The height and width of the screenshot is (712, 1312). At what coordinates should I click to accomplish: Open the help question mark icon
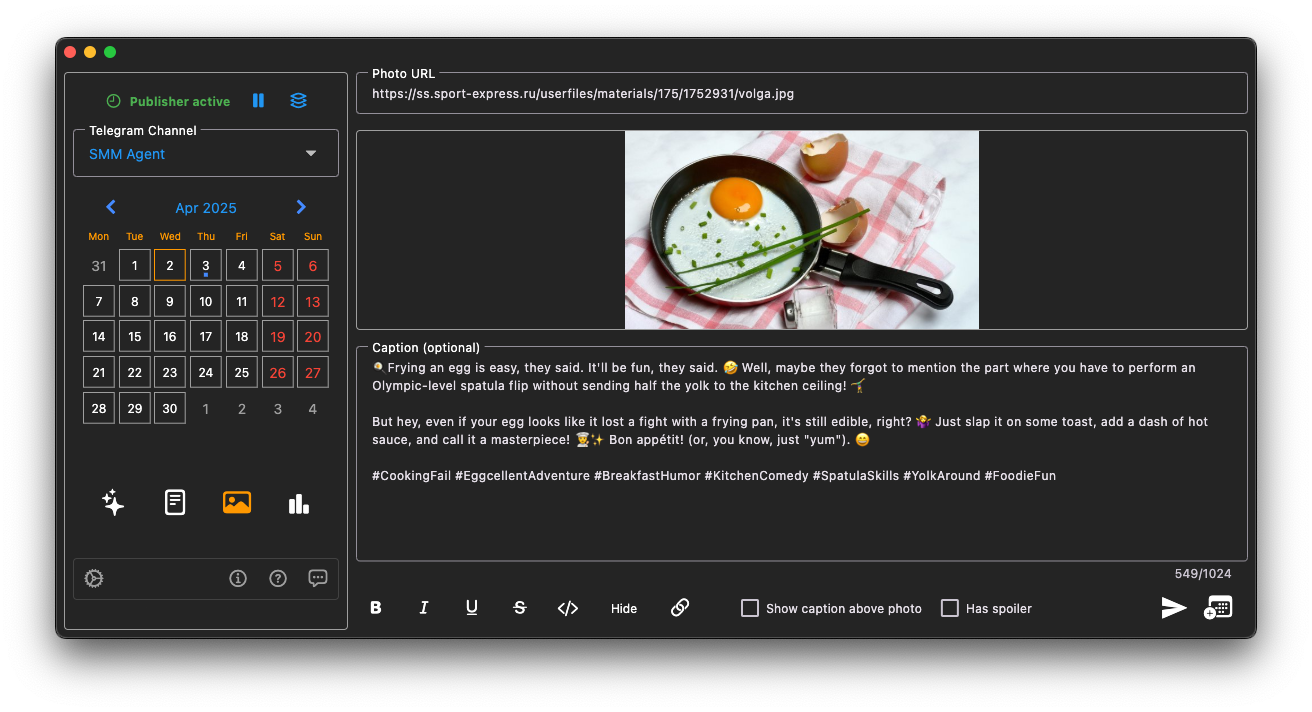click(278, 578)
